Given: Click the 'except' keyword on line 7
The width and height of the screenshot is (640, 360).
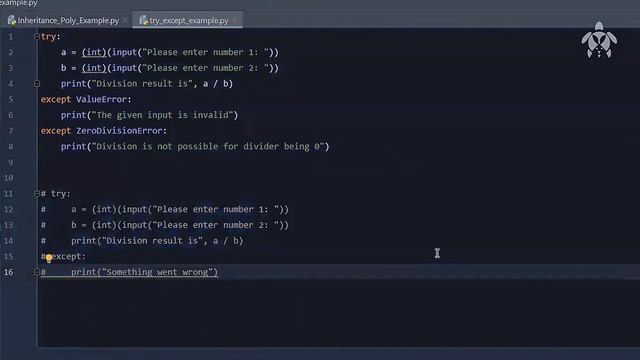Looking at the screenshot, I should coord(56,131).
